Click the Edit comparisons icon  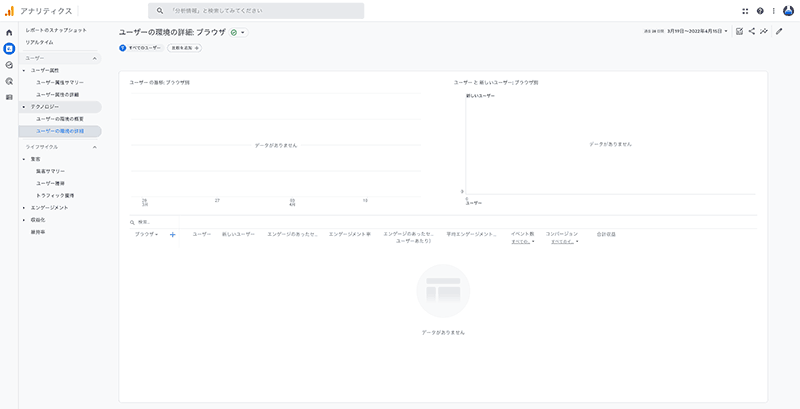click(739, 31)
